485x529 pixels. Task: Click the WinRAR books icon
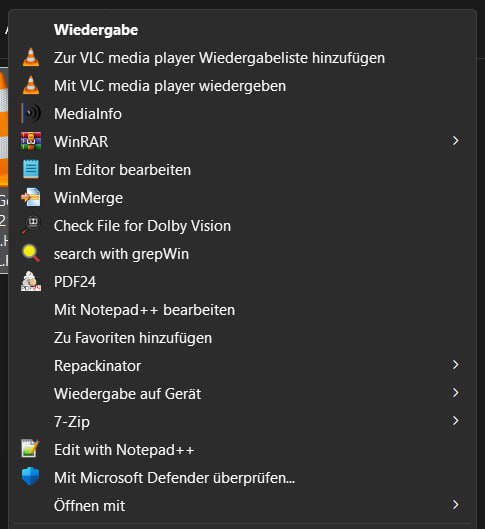point(31,141)
